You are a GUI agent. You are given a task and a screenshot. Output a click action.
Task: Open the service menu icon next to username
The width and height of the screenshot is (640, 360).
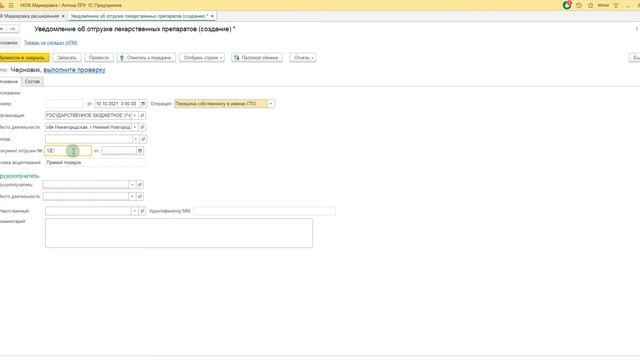pyautogui.click(x=616, y=5)
